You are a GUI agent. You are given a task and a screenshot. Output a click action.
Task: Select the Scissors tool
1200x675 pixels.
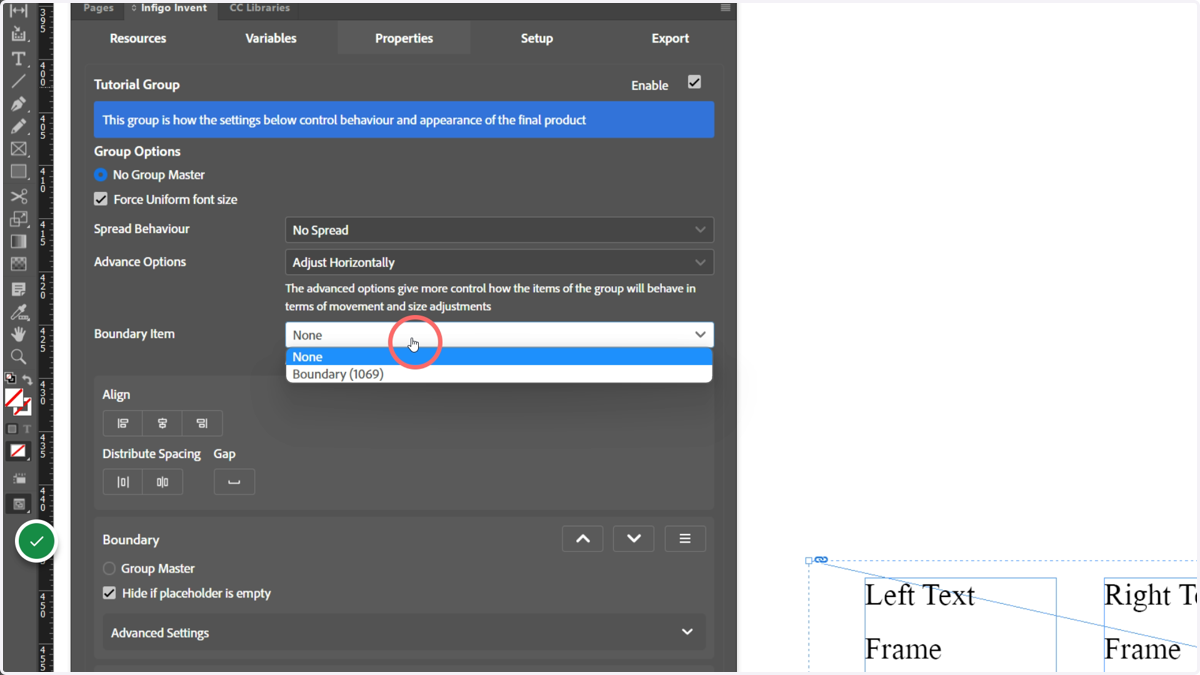coord(18,196)
